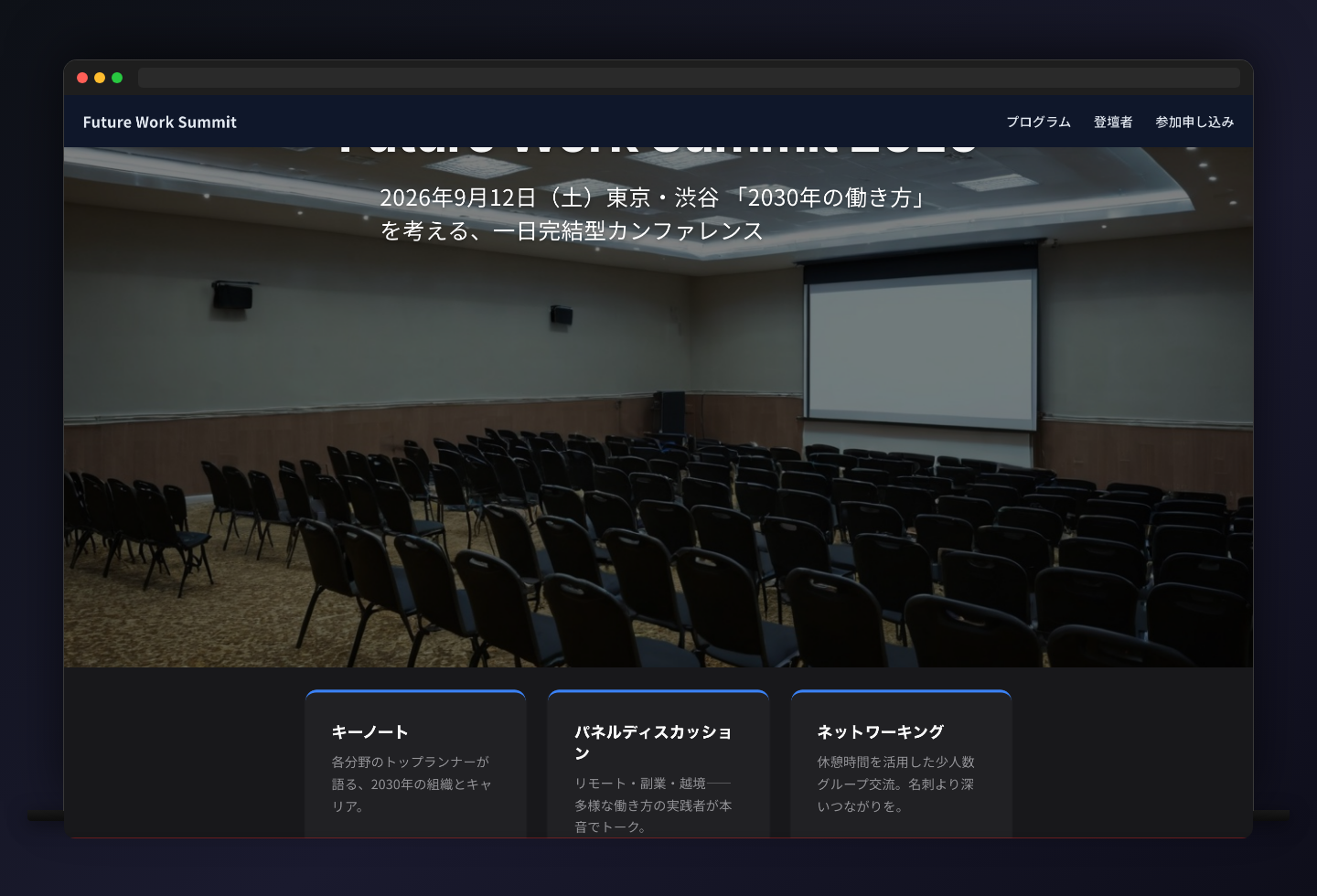Click the browser address bar
1317x896 pixels.
(689, 78)
